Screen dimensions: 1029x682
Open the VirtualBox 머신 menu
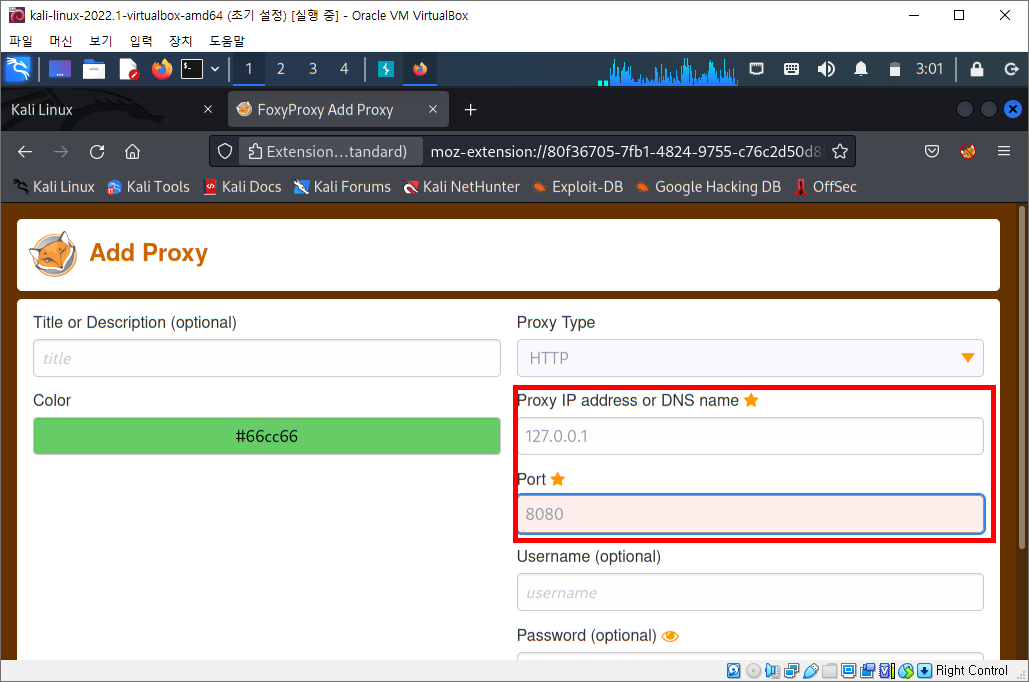coord(61,41)
